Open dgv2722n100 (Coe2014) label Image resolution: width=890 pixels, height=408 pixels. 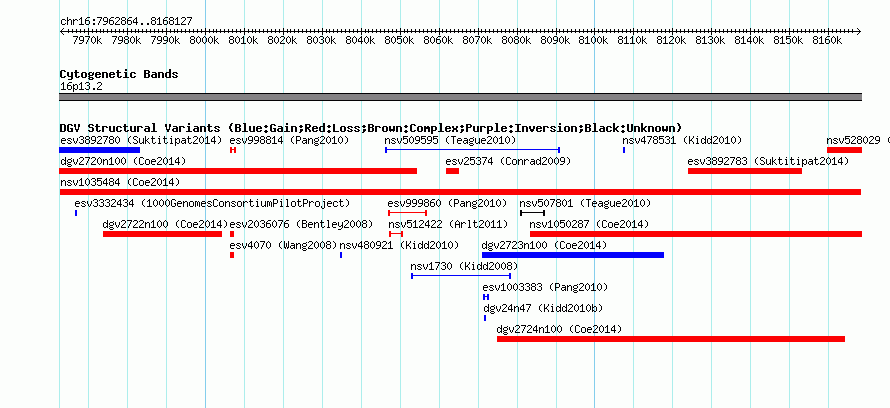click(x=165, y=224)
